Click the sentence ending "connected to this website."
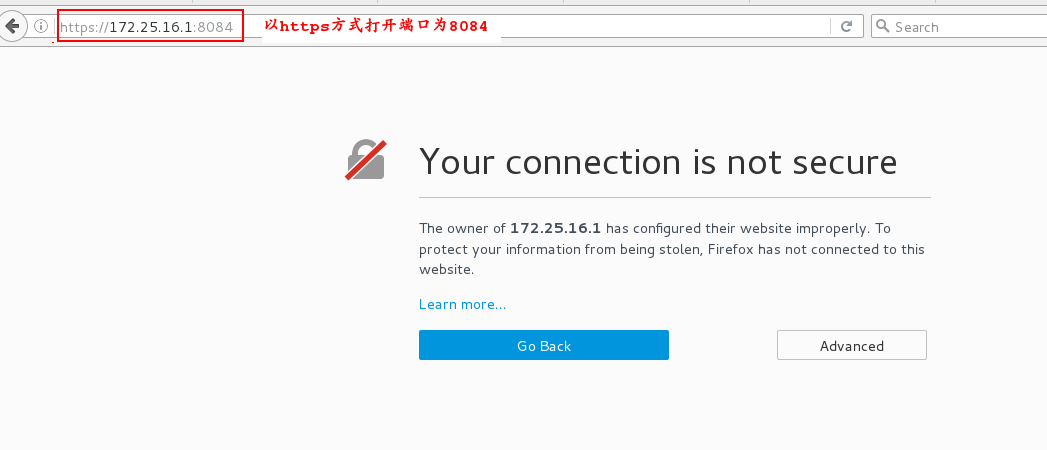The height and width of the screenshot is (450, 1047). [x=671, y=259]
